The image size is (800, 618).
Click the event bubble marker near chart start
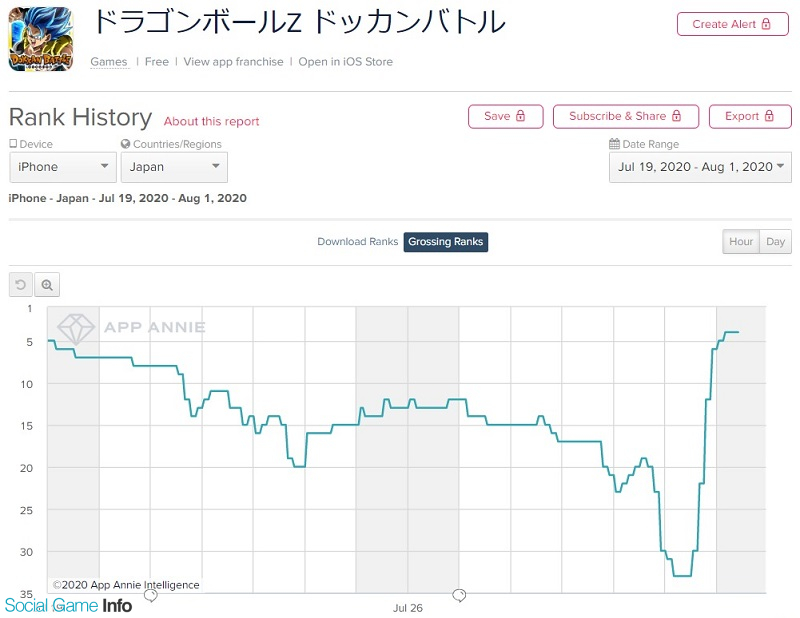click(151, 595)
